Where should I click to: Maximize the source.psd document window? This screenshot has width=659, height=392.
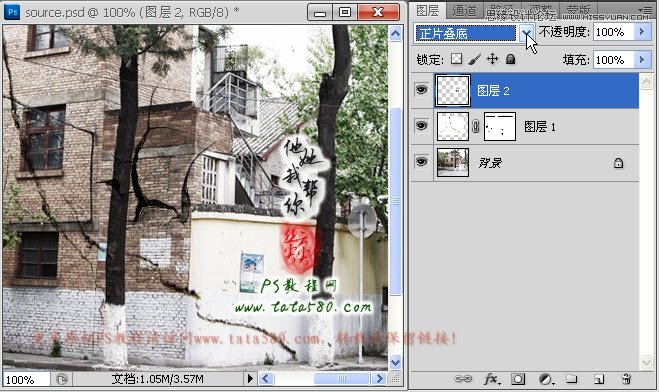pos(345,12)
